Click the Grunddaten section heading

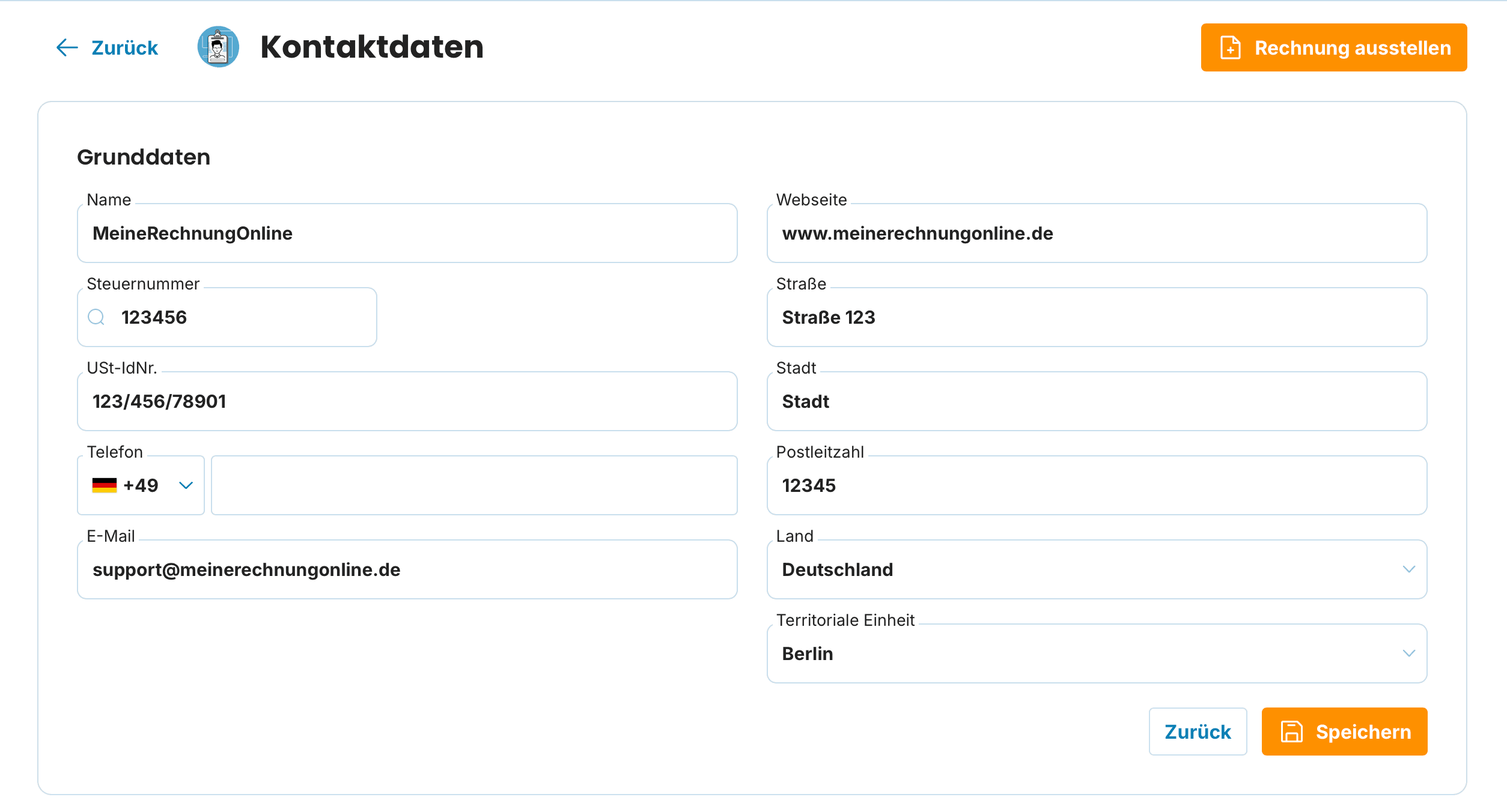(144, 157)
